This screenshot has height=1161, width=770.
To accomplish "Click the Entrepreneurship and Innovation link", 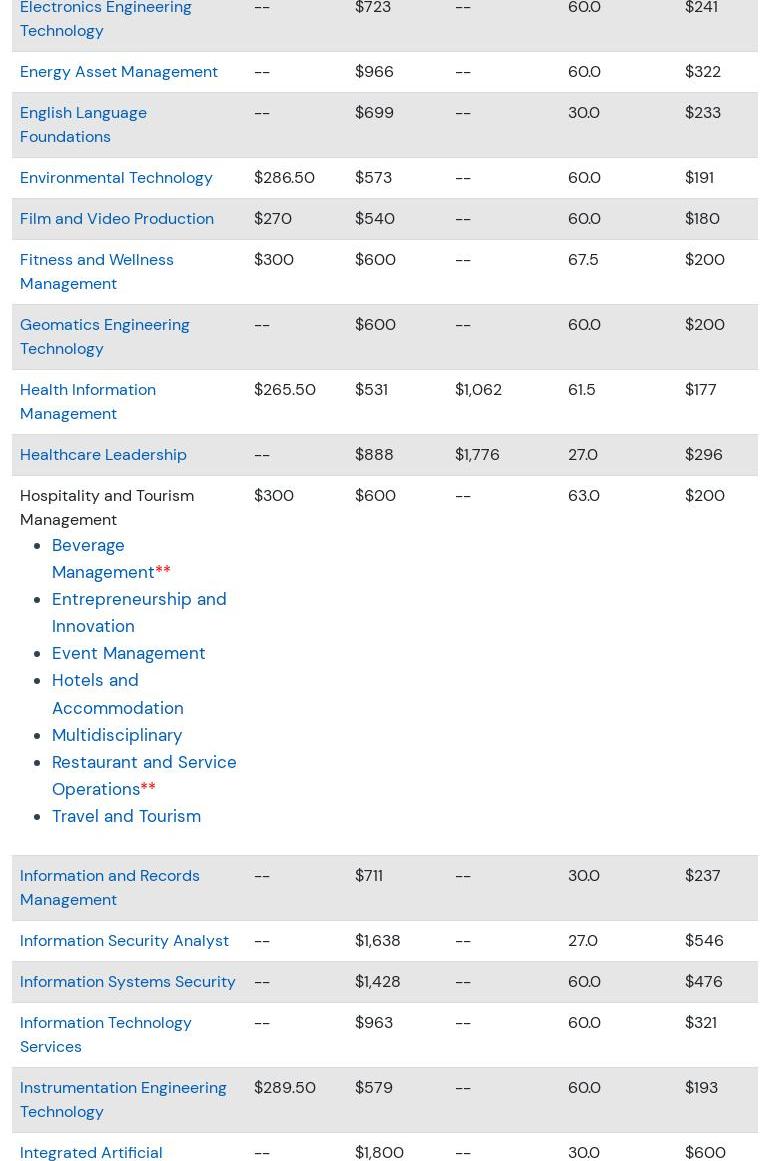I will 139,612.
